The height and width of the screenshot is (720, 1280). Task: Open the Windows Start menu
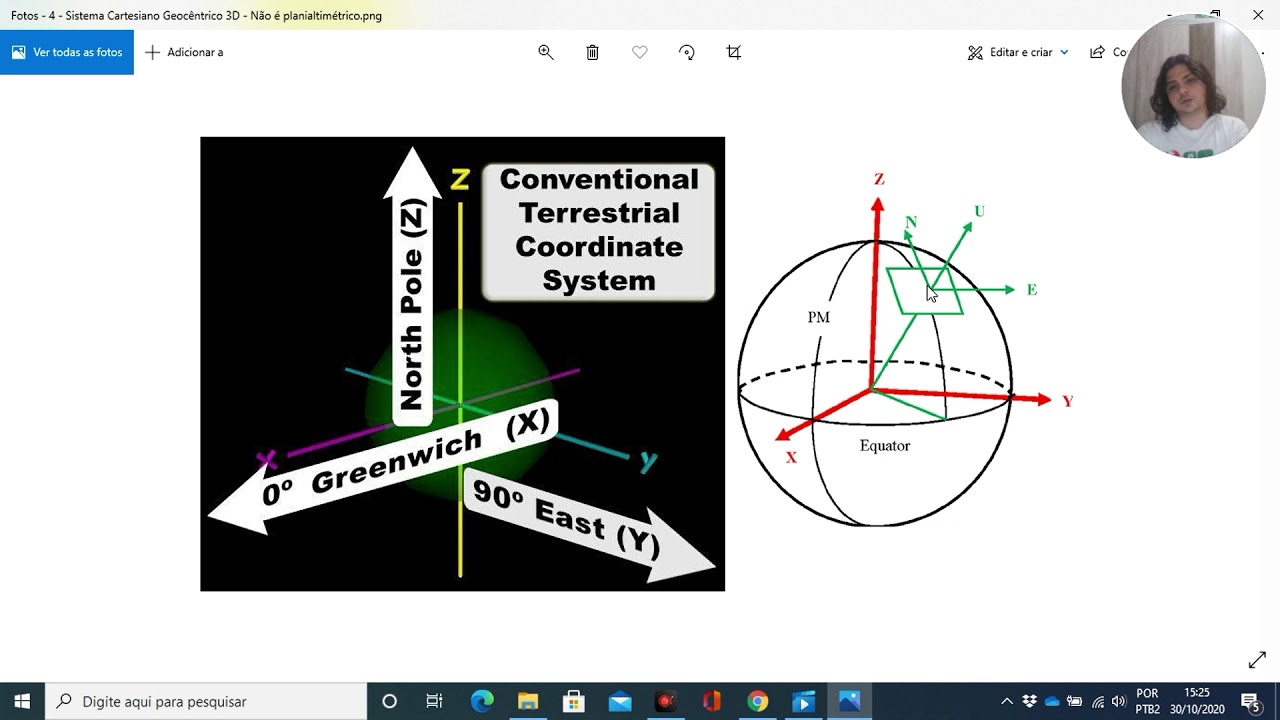(22, 701)
